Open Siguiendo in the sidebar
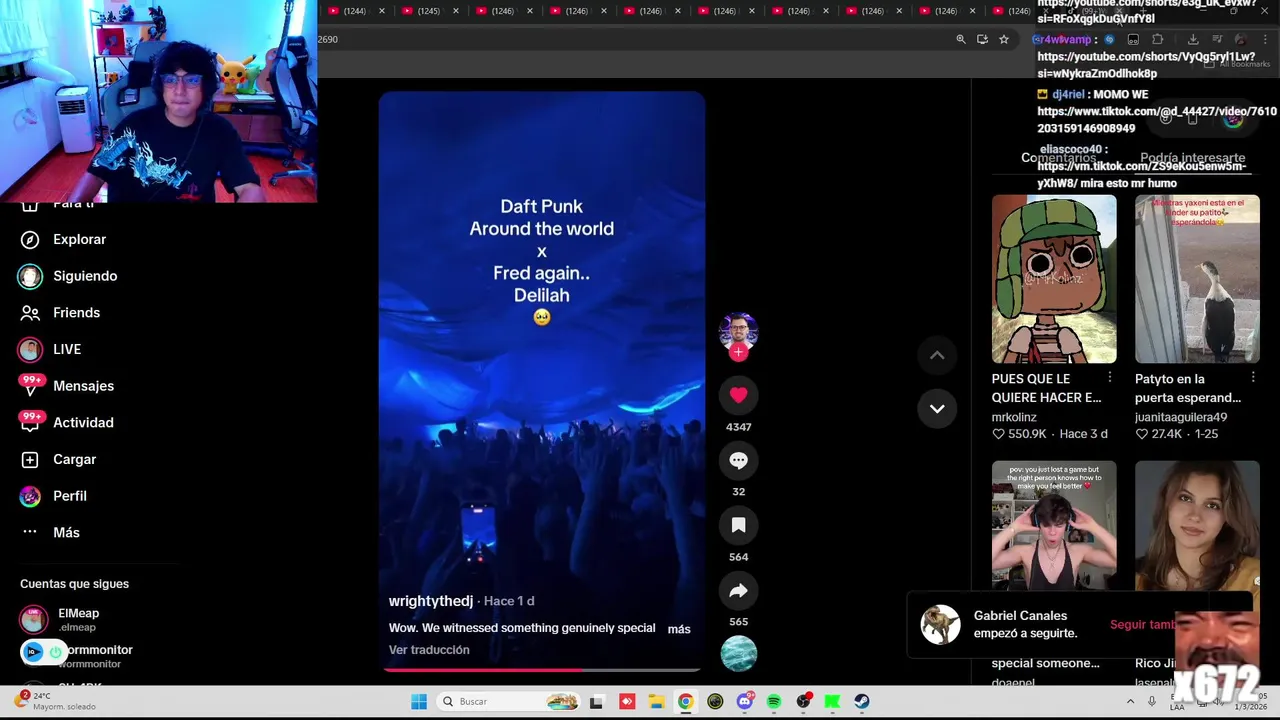Viewport: 1280px width, 720px height. tap(69, 276)
